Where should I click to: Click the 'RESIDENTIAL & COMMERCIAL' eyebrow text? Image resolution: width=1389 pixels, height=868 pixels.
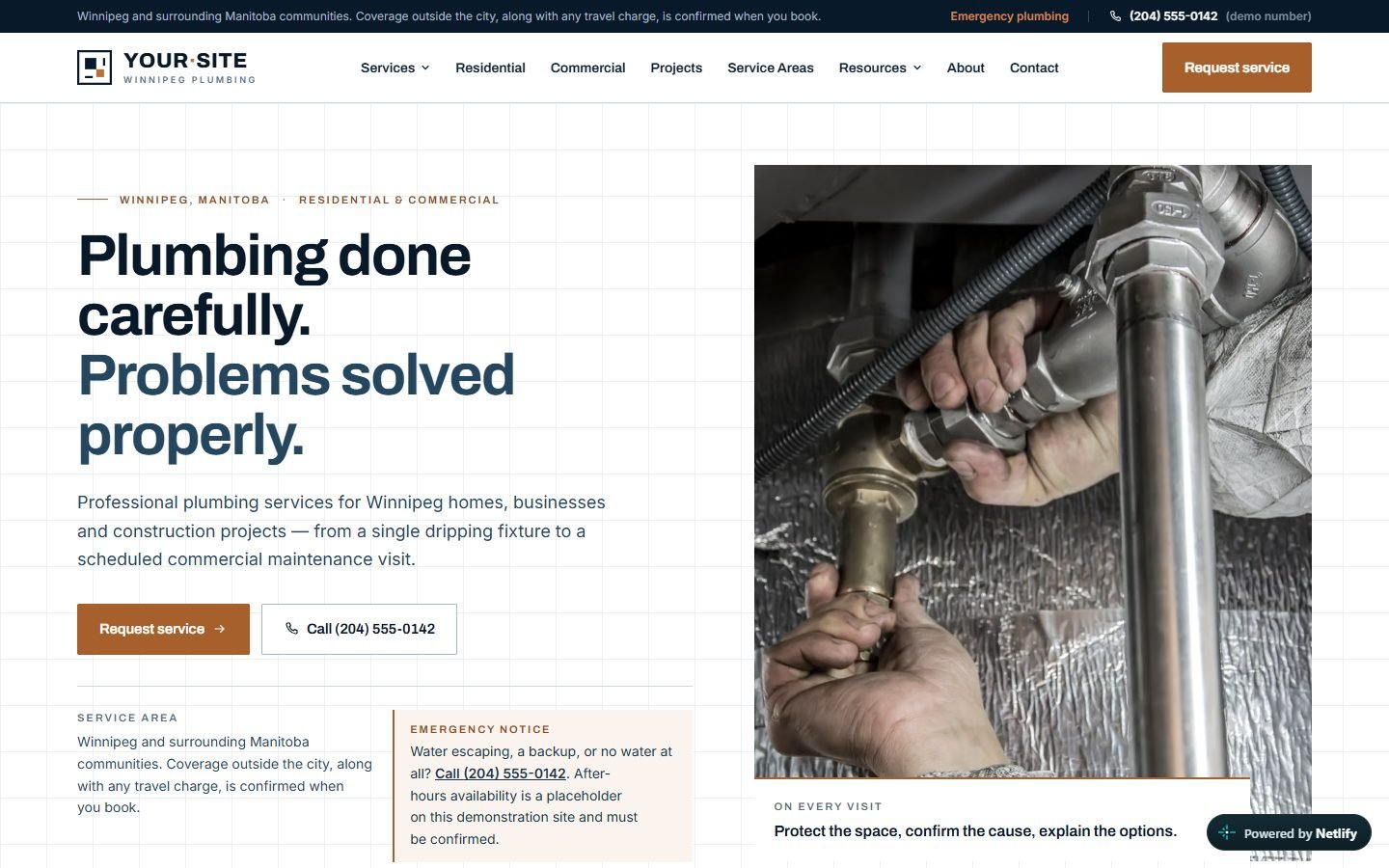[399, 200]
